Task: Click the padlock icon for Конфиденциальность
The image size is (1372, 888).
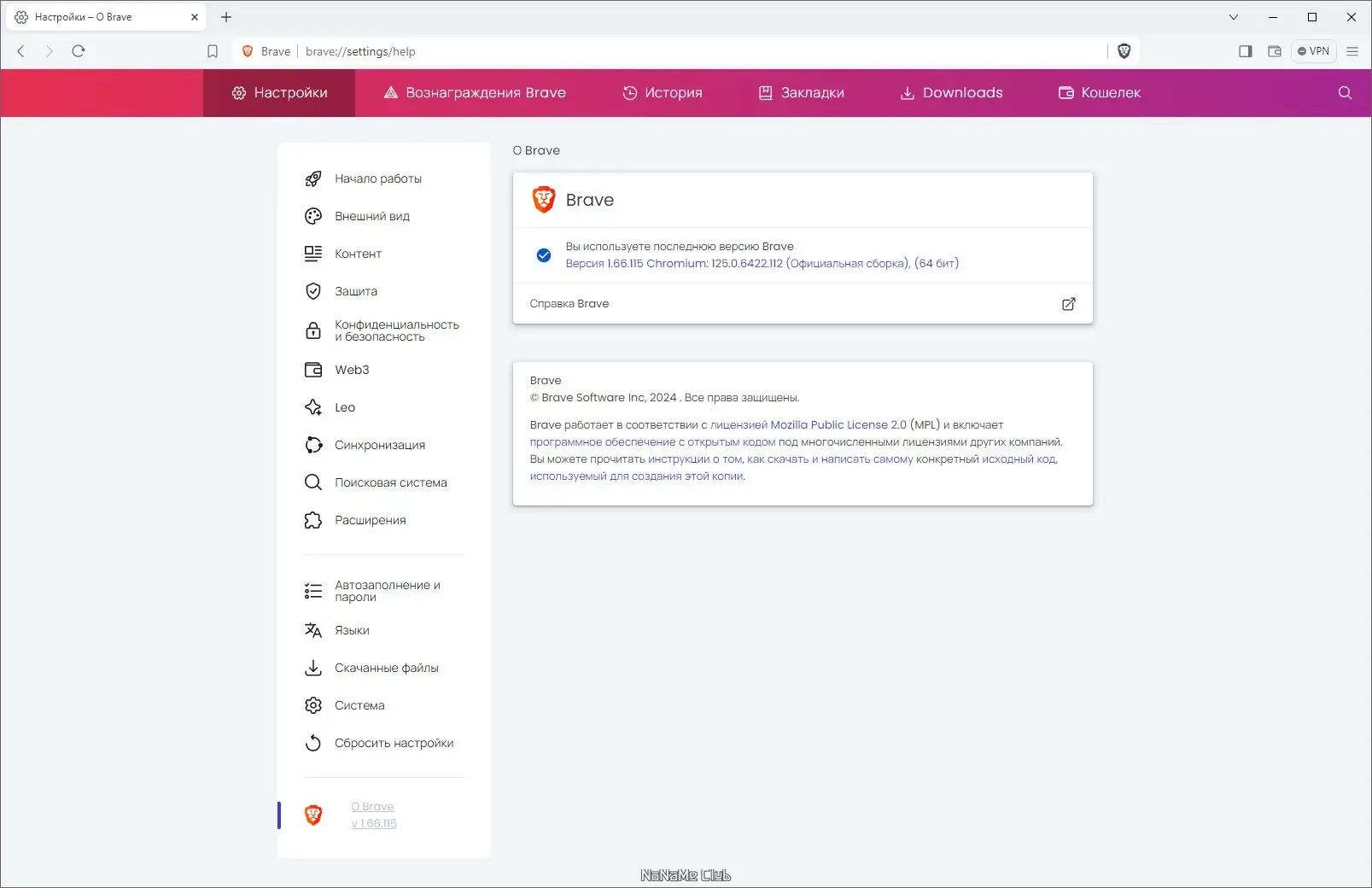Action: [313, 330]
